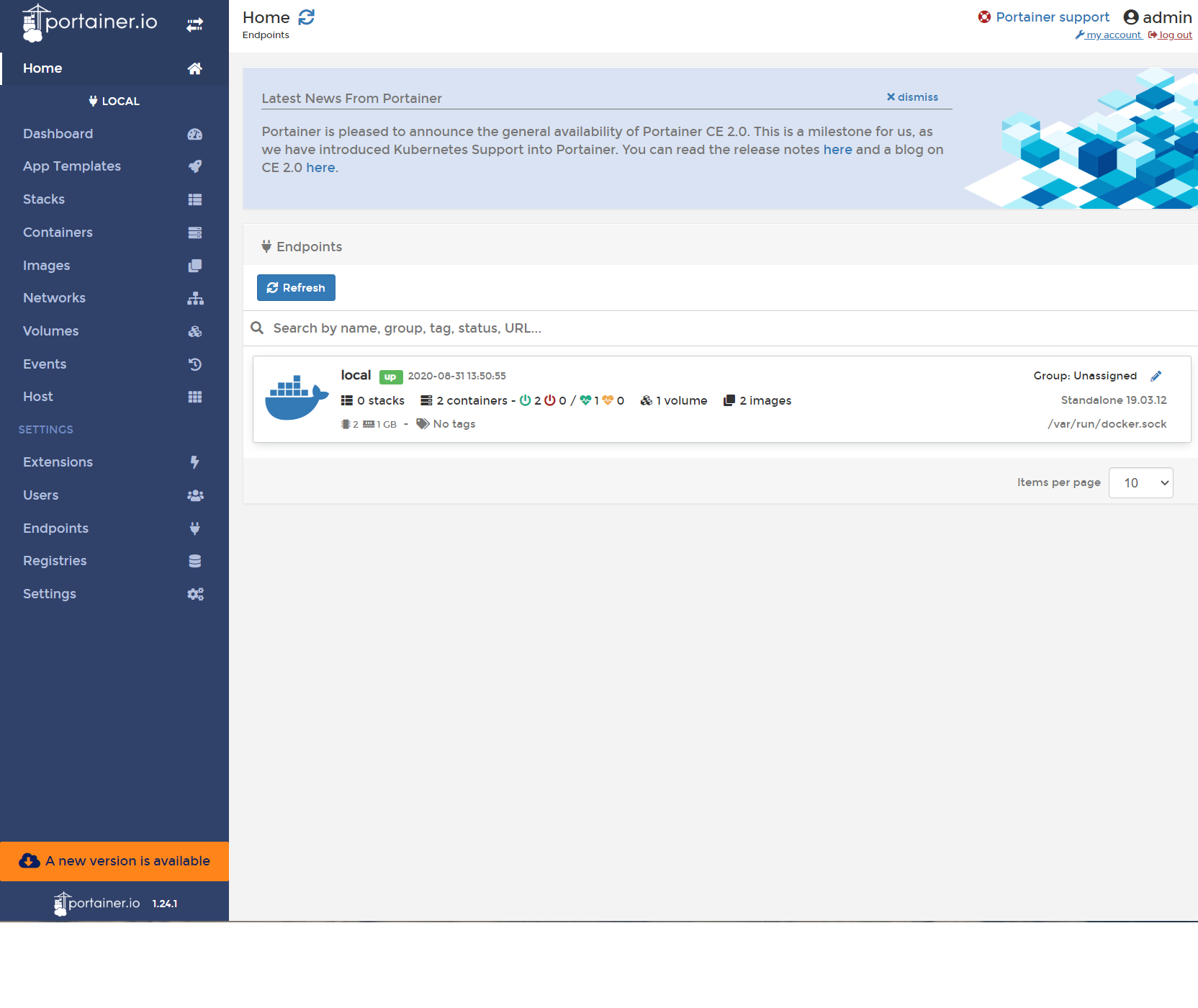Click the Users group icon

[x=195, y=495]
